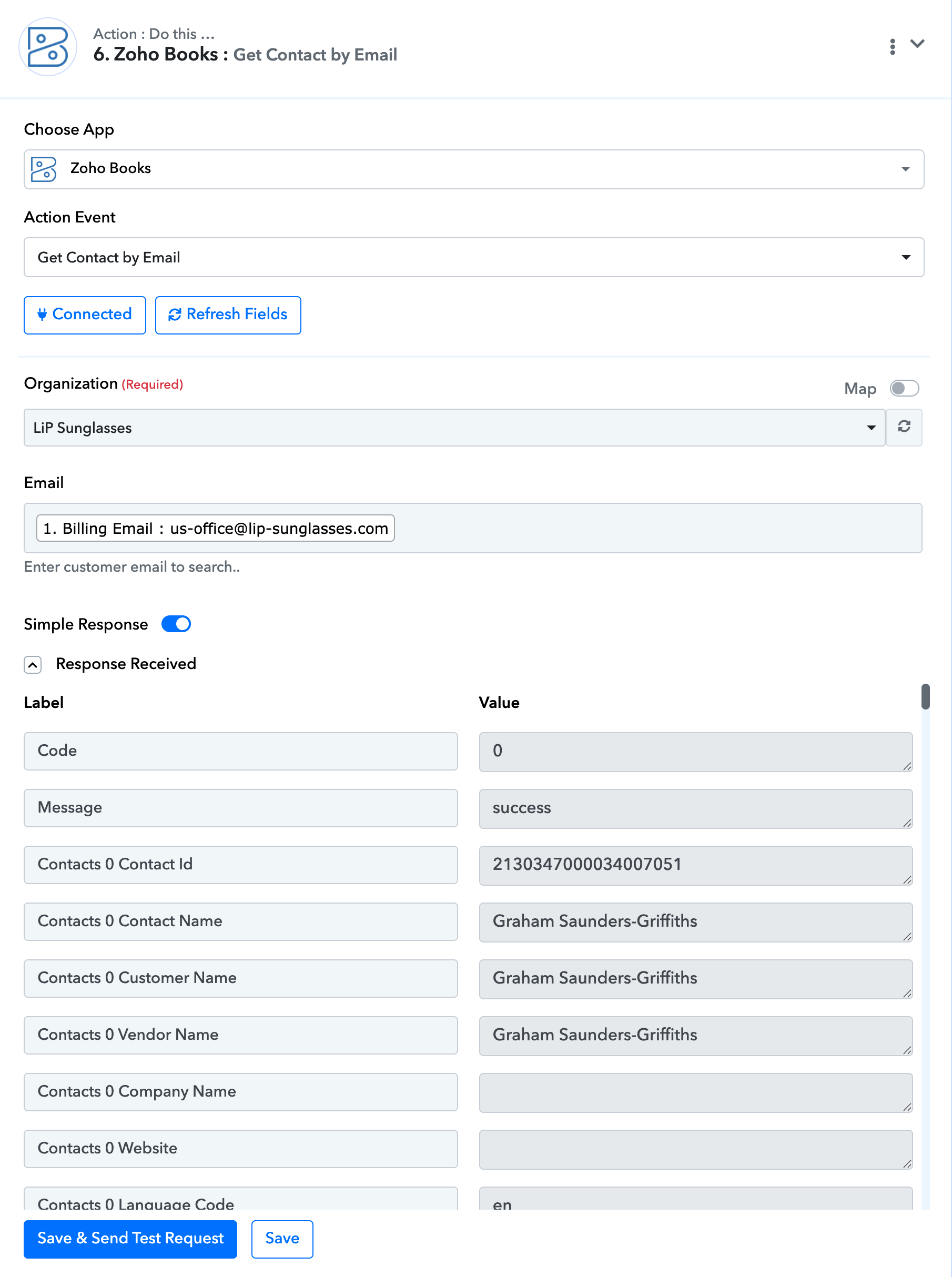This screenshot has width=952, height=1277.
Task: Toggle the Organization Map switch
Action: tap(904, 388)
